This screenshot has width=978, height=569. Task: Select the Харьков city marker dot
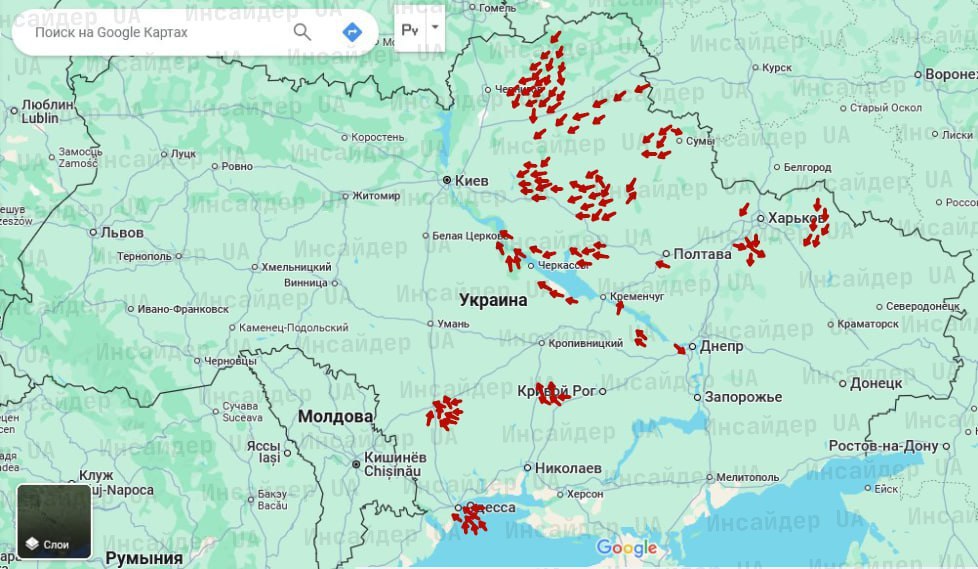click(x=759, y=218)
